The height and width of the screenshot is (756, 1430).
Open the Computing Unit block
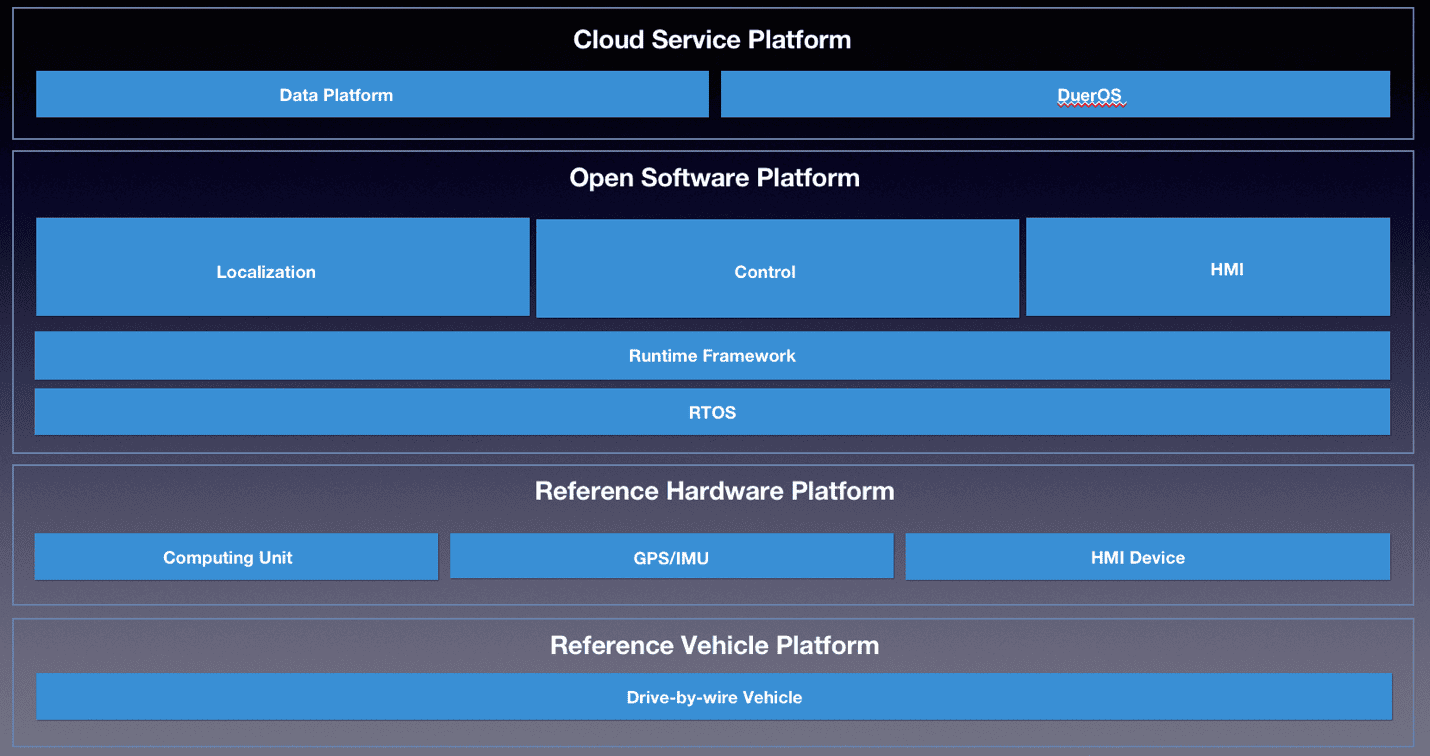coord(236,557)
